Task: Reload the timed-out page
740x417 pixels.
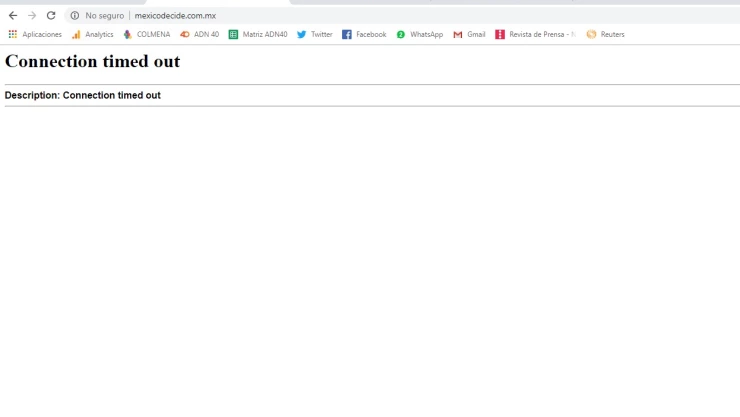Action: pos(51,16)
